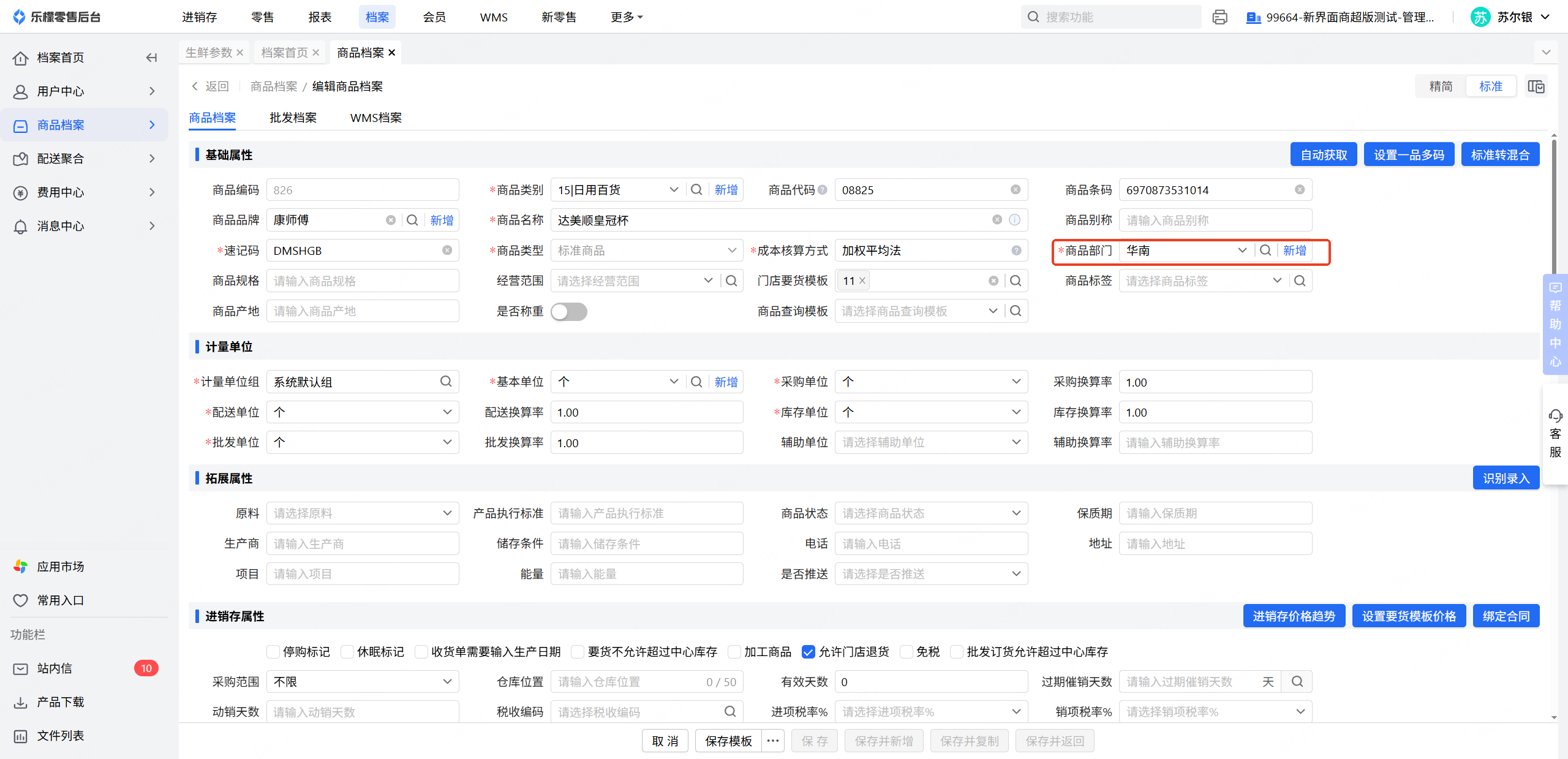The image size is (1568, 759).
Task: Click the 自动获取 button
Action: [1323, 155]
